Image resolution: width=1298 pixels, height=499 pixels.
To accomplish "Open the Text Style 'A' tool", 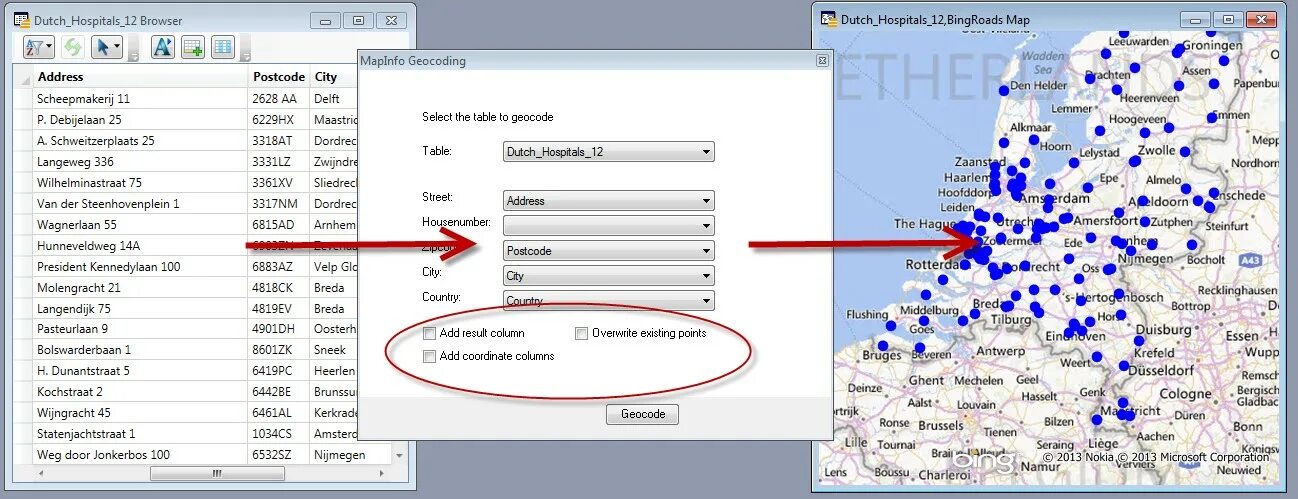I will (163, 47).
